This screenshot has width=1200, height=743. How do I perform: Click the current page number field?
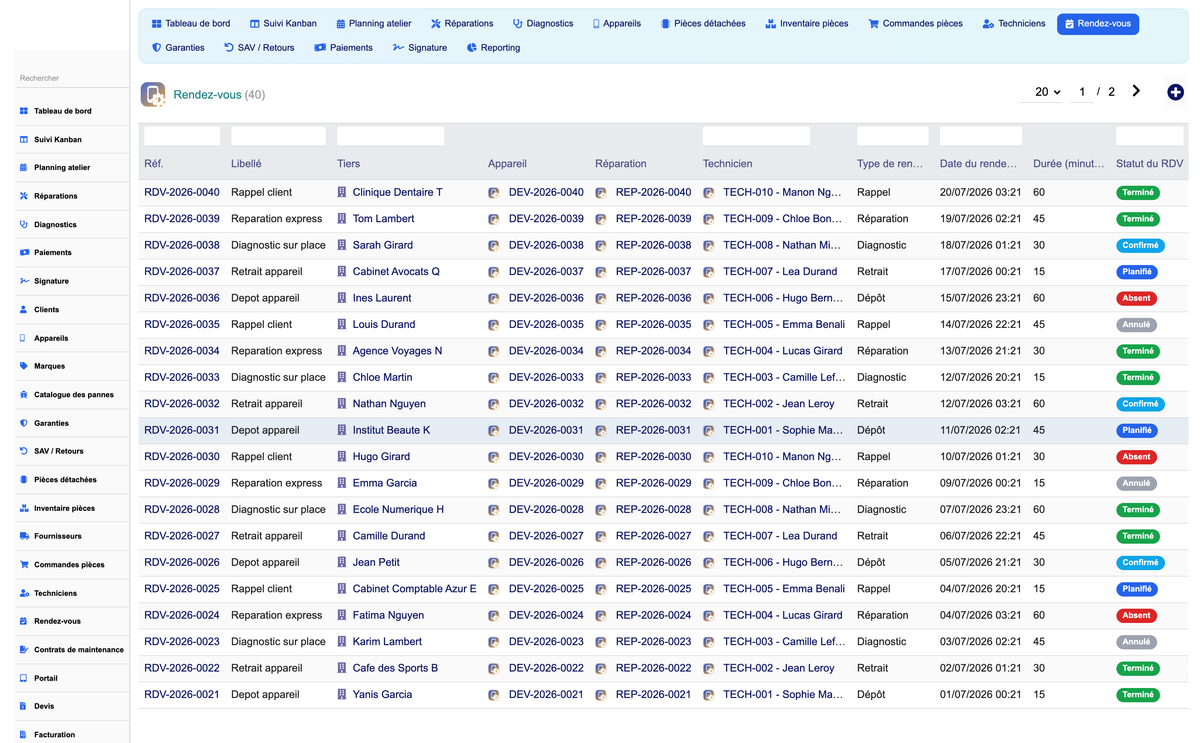pyautogui.click(x=1080, y=92)
